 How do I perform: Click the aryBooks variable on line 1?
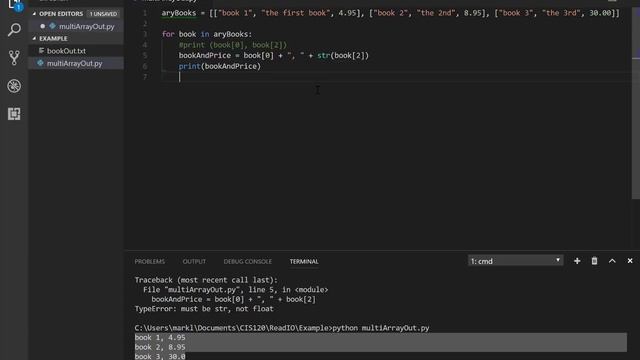pyautogui.click(x=179, y=13)
